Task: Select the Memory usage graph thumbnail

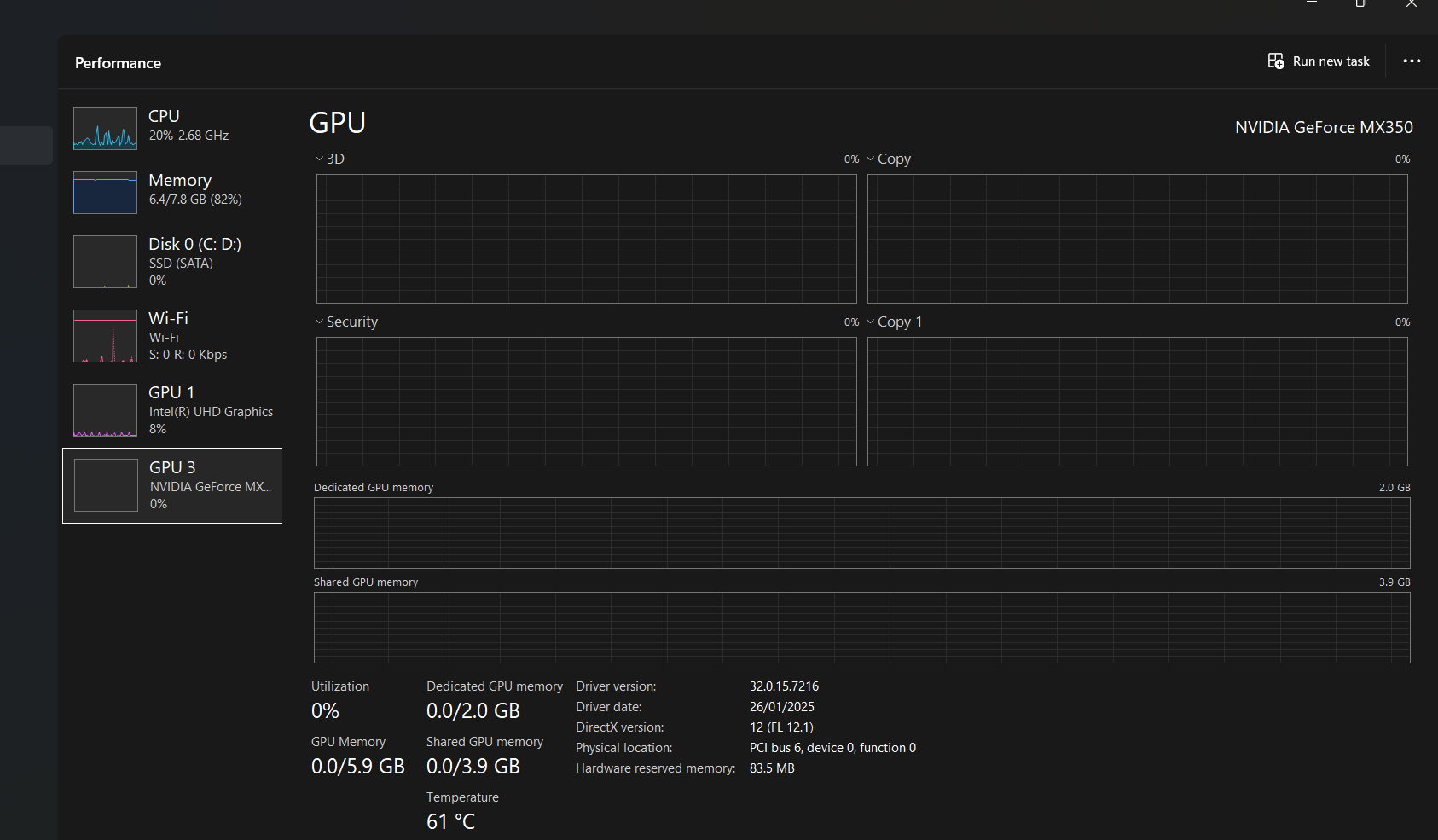Action: click(x=105, y=193)
